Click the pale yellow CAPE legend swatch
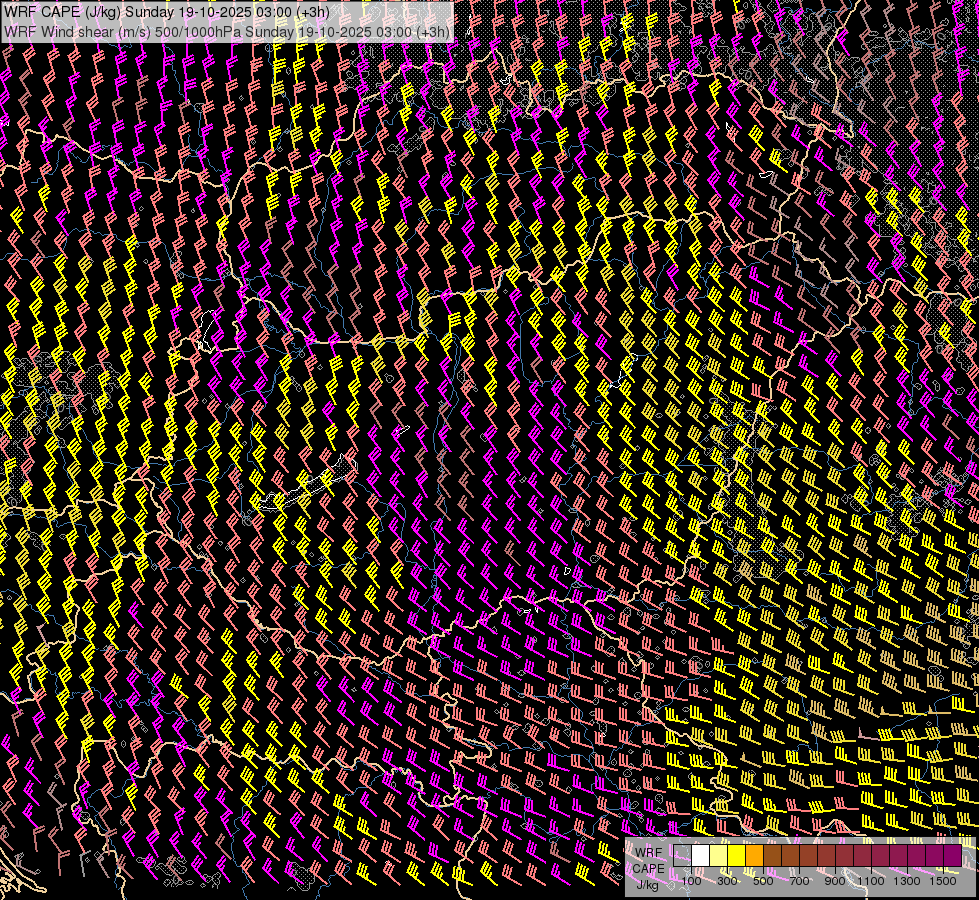Screen dimensions: 979x900 tap(719, 856)
